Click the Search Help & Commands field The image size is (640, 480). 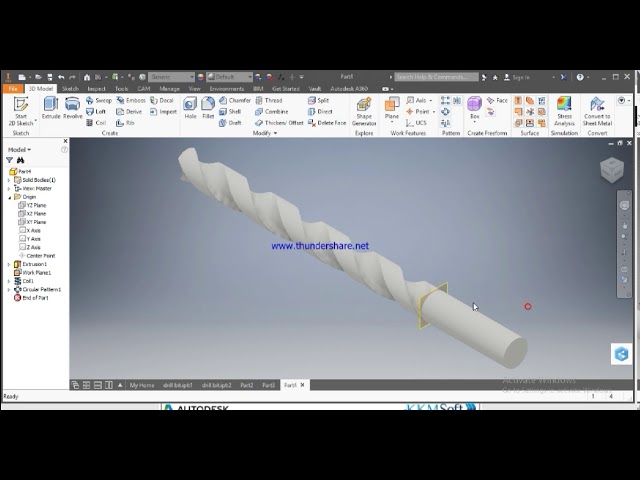pyautogui.click(x=436, y=77)
